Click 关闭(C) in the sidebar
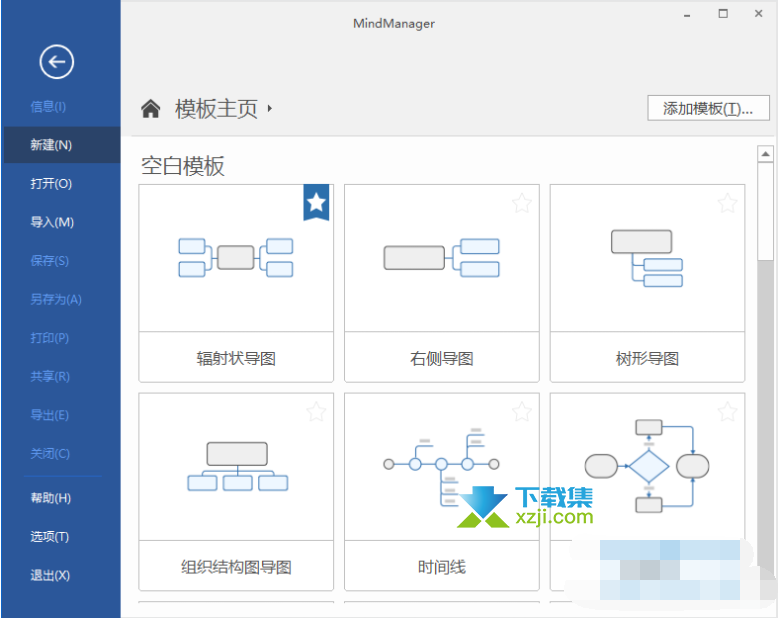Viewport: 778px width, 618px height. [x=50, y=453]
